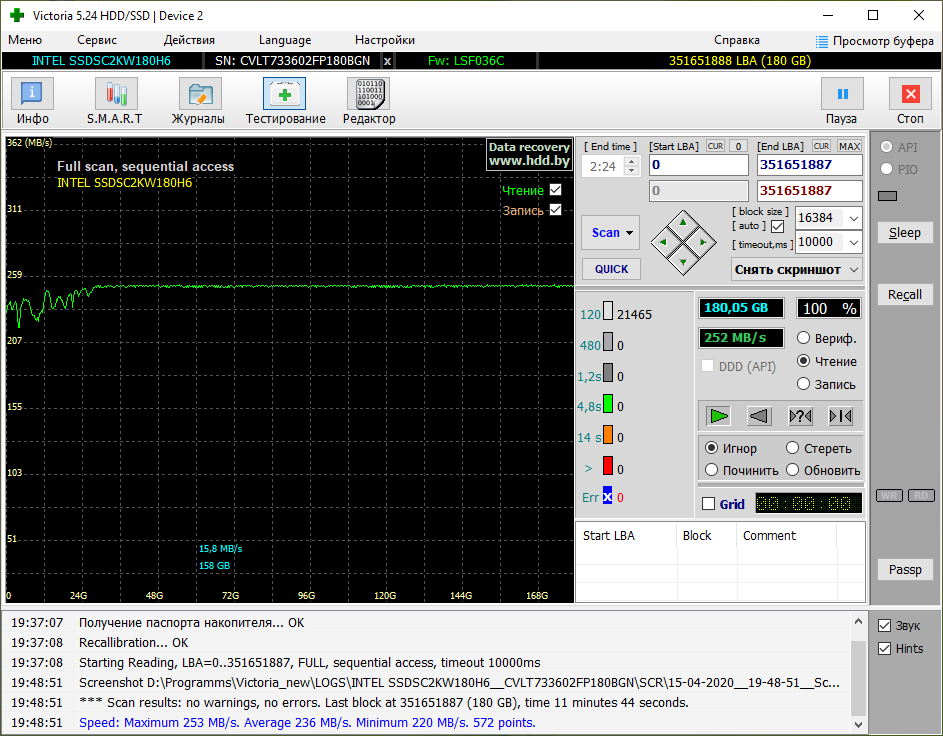Select the Обновить refresh action
Viewport: 943px width, 736px height.
click(x=793, y=470)
